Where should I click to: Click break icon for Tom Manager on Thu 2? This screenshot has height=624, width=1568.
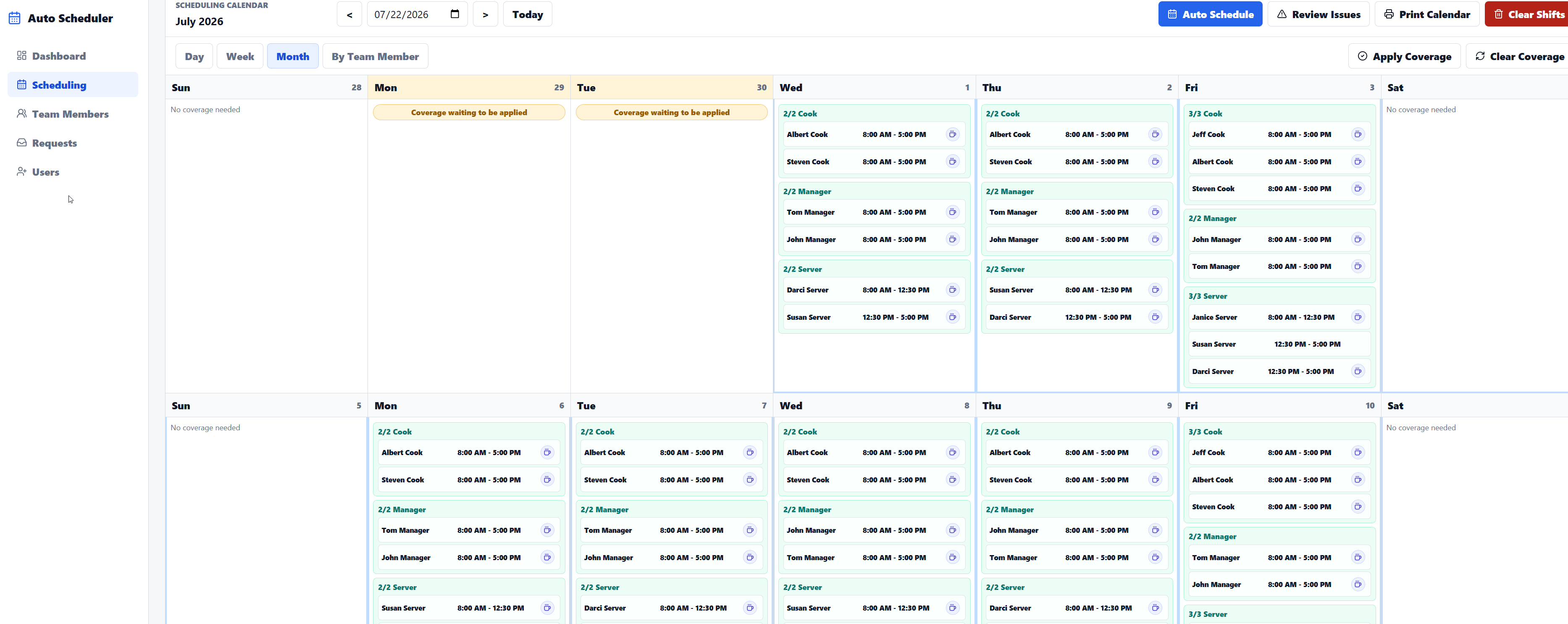click(1155, 213)
